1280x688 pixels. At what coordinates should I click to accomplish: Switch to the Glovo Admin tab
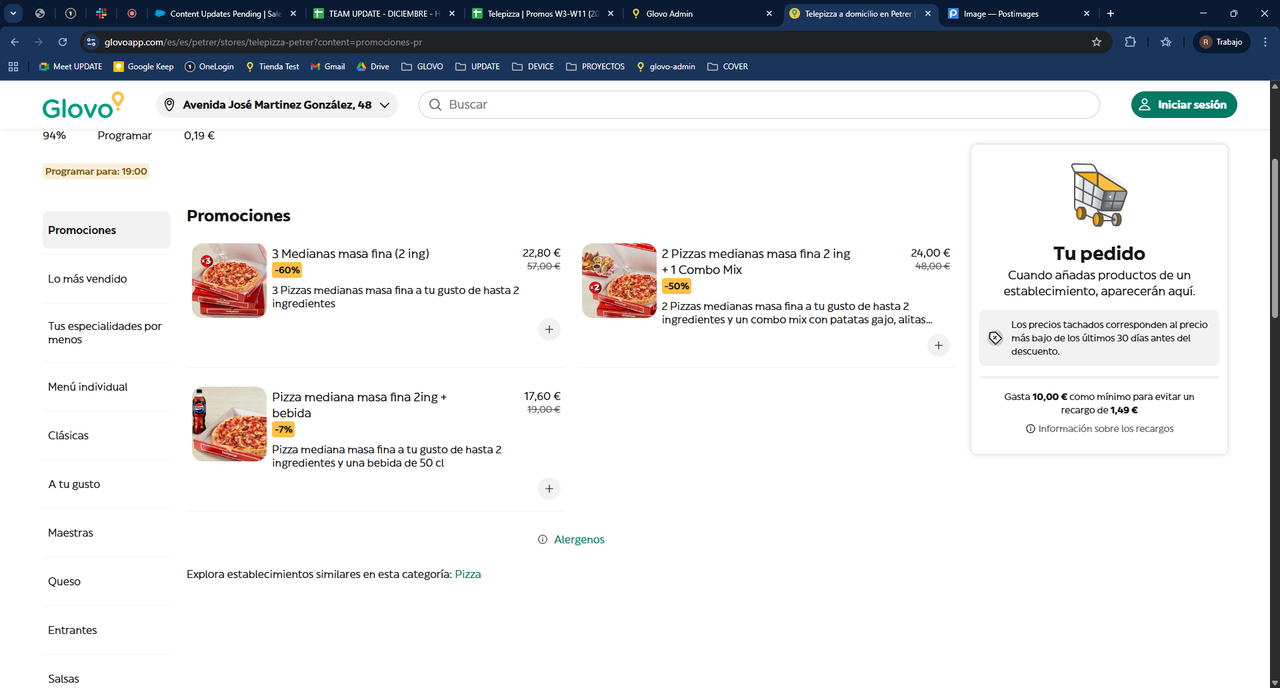pyautogui.click(x=702, y=14)
